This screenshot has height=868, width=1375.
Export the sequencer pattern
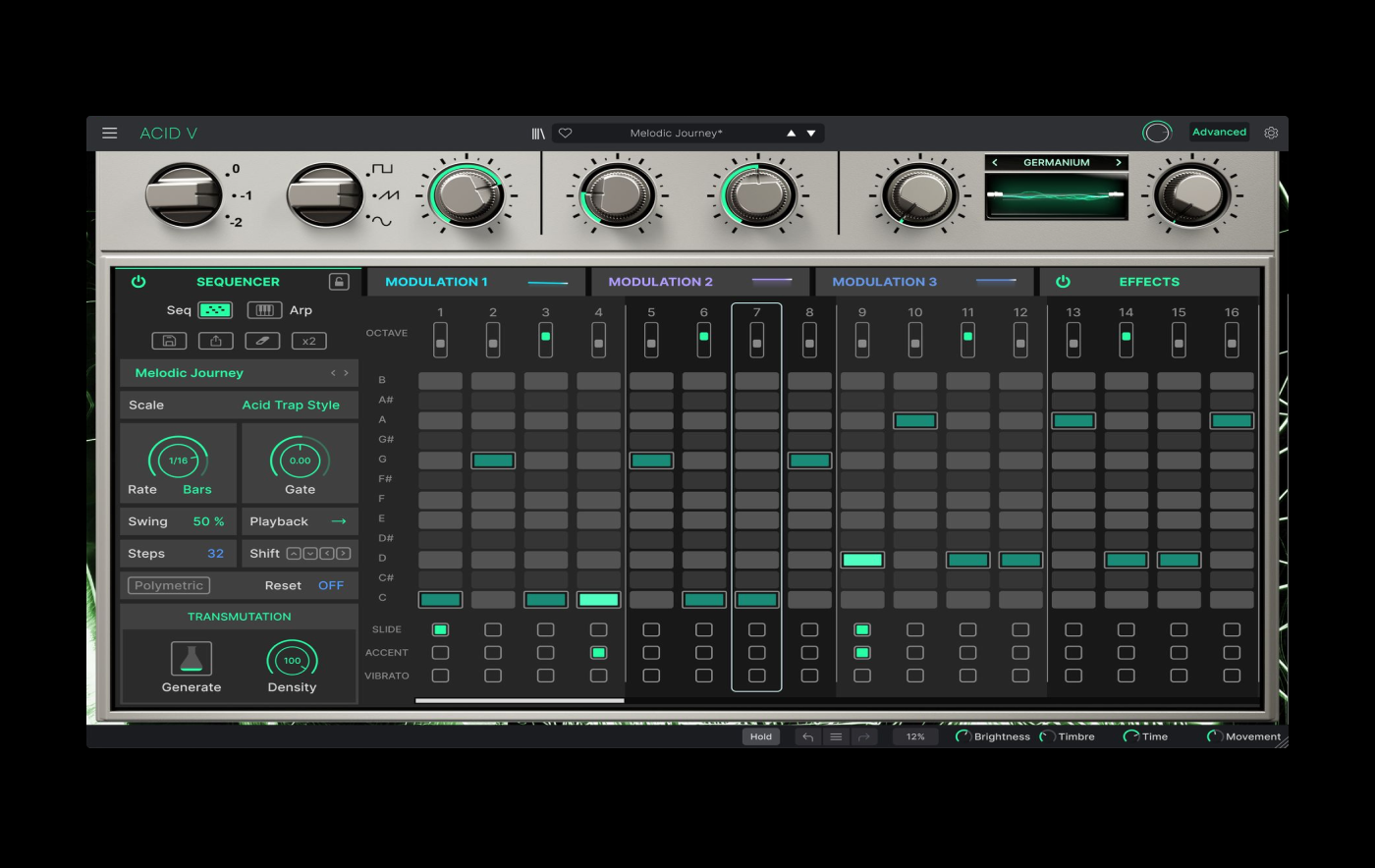pos(216,341)
